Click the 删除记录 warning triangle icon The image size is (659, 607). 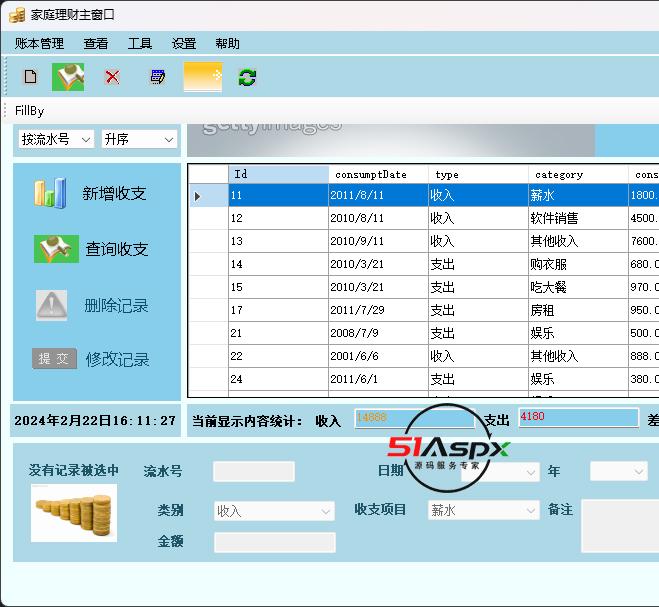(51, 305)
